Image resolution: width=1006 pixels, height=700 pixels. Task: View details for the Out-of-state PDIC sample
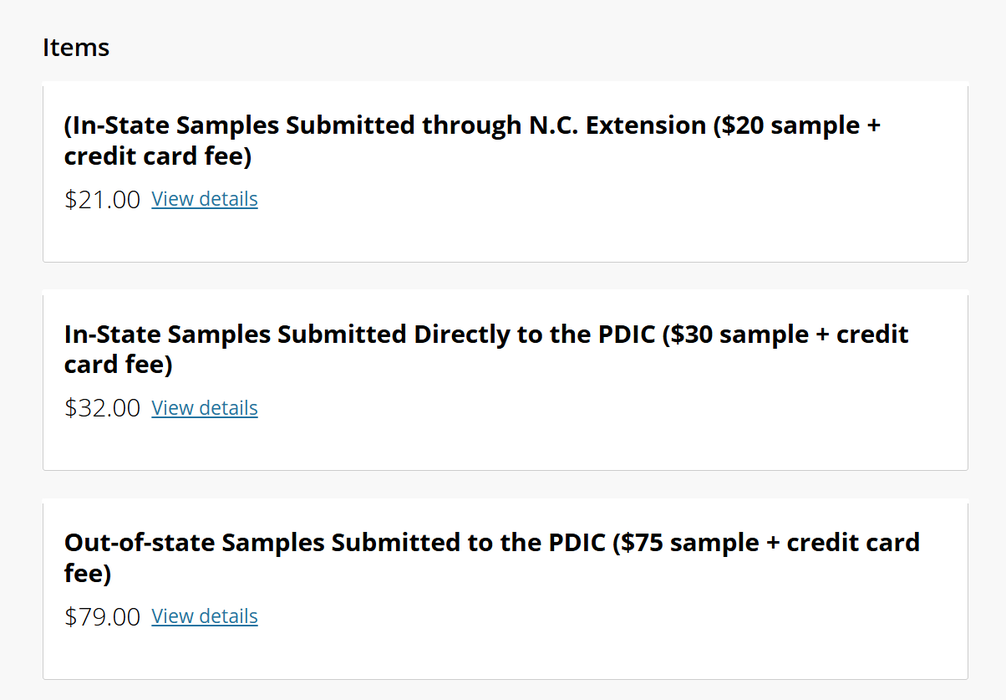(204, 616)
